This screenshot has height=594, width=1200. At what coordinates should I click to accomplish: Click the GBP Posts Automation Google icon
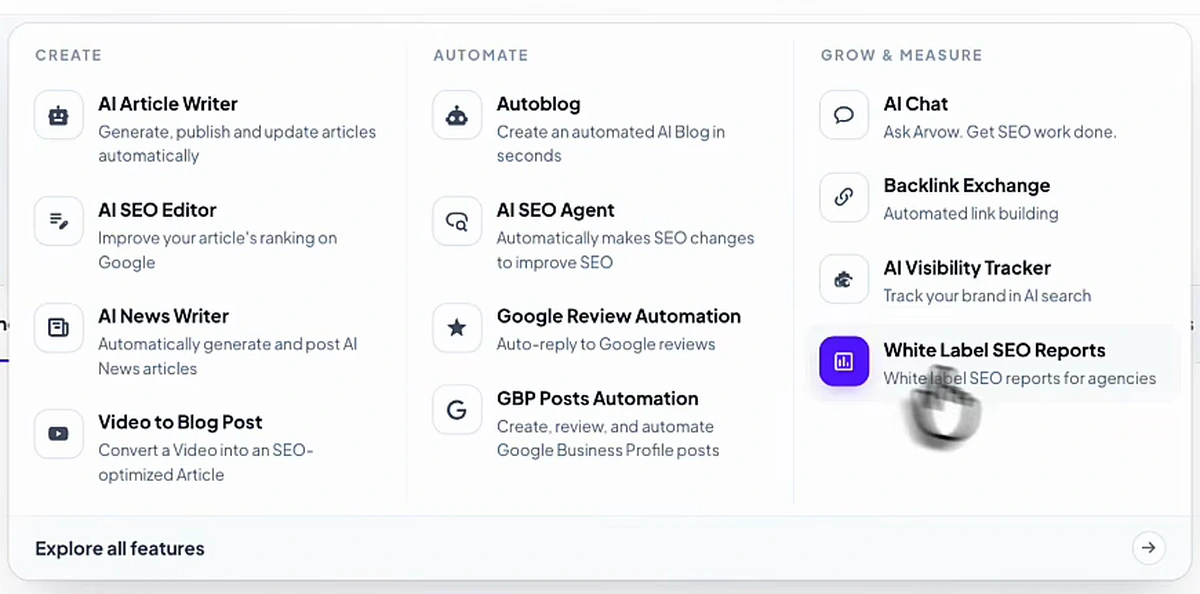point(457,409)
